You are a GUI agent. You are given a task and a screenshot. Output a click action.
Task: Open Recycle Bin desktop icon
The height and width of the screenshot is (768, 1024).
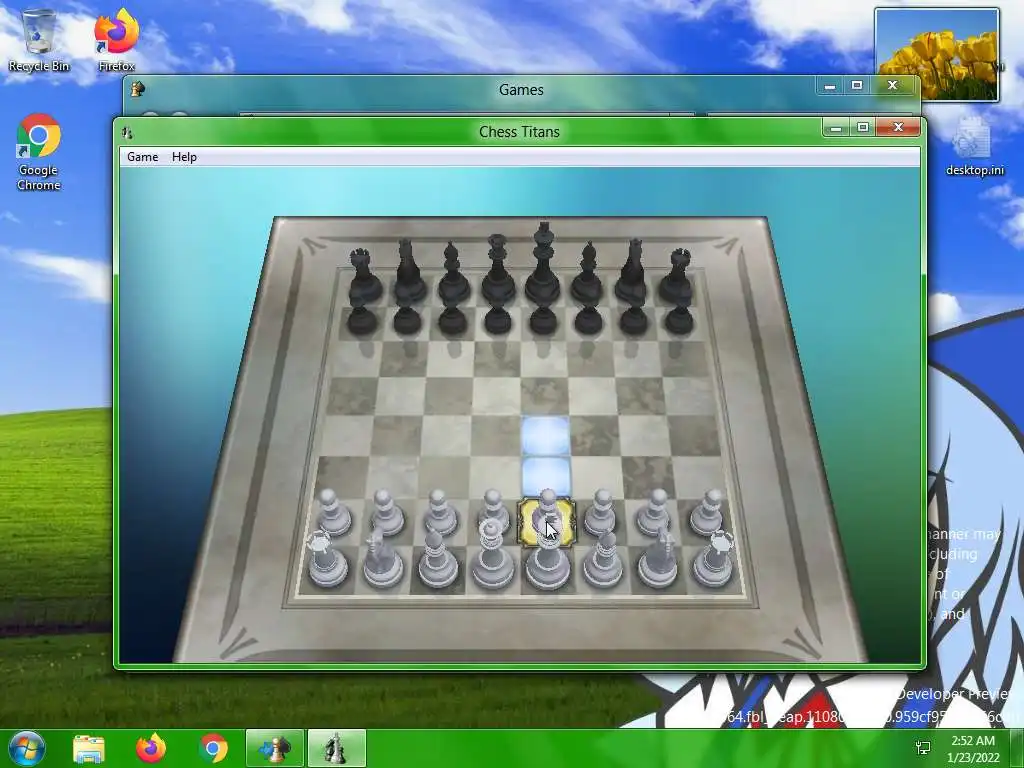pyautogui.click(x=39, y=40)
